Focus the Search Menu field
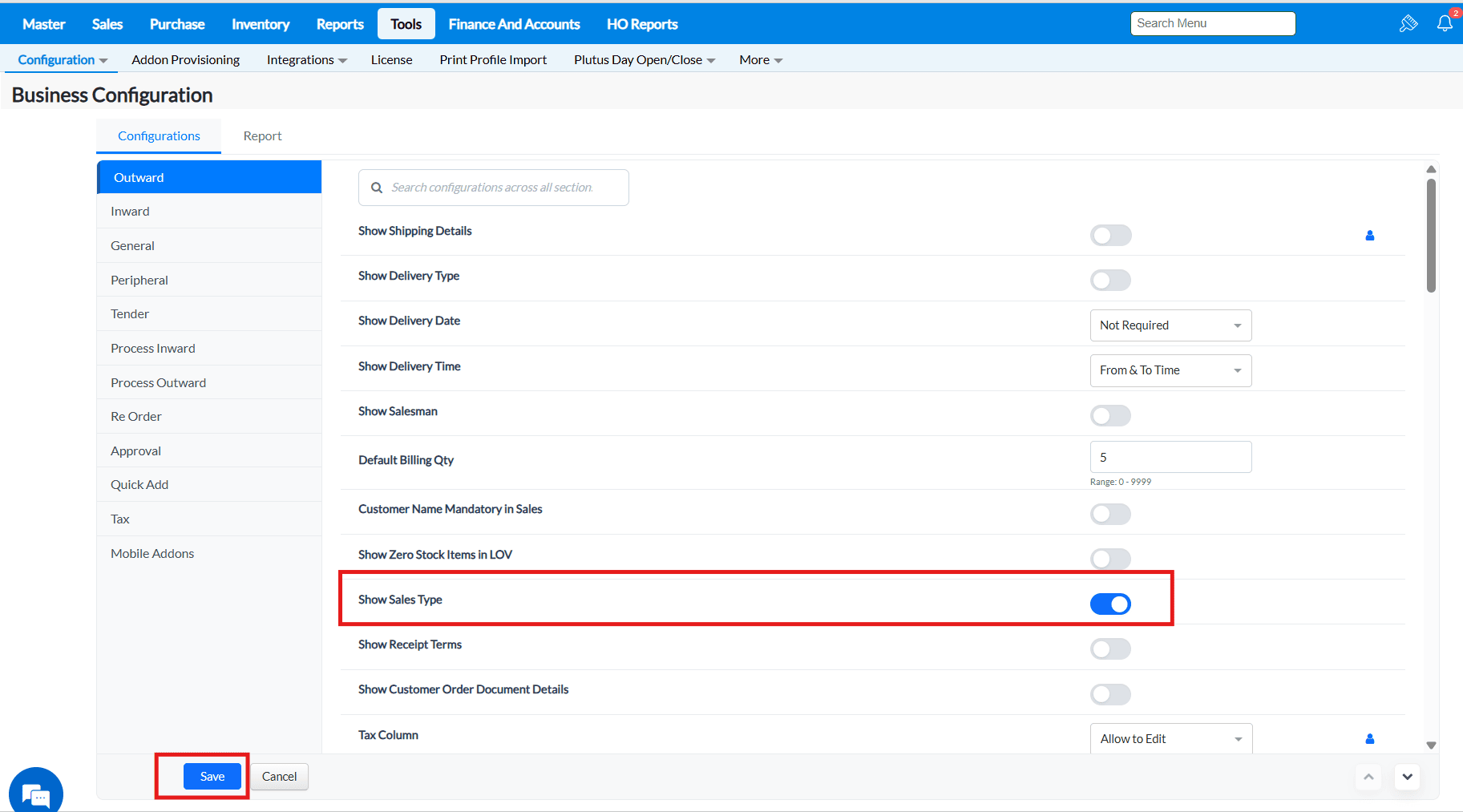Viewport: 1463px width, 812px height. click(x=1213, y=23)
